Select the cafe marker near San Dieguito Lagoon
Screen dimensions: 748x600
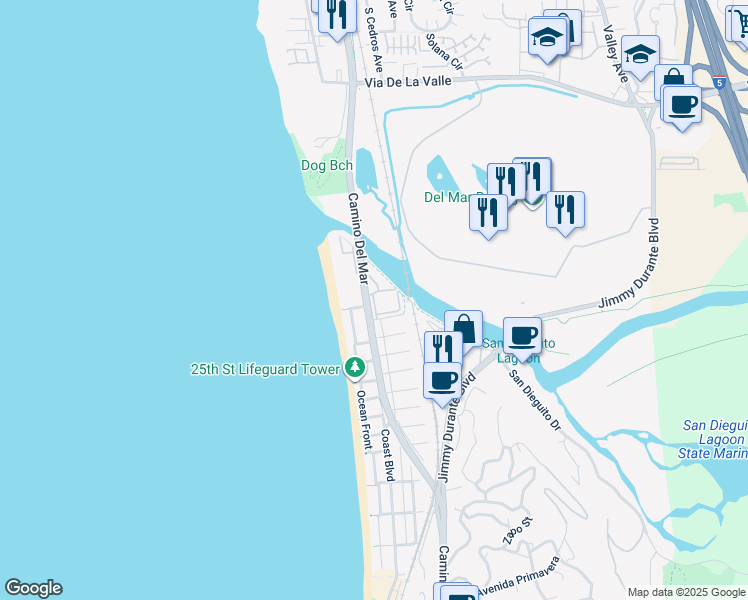[x=522, y=338]
